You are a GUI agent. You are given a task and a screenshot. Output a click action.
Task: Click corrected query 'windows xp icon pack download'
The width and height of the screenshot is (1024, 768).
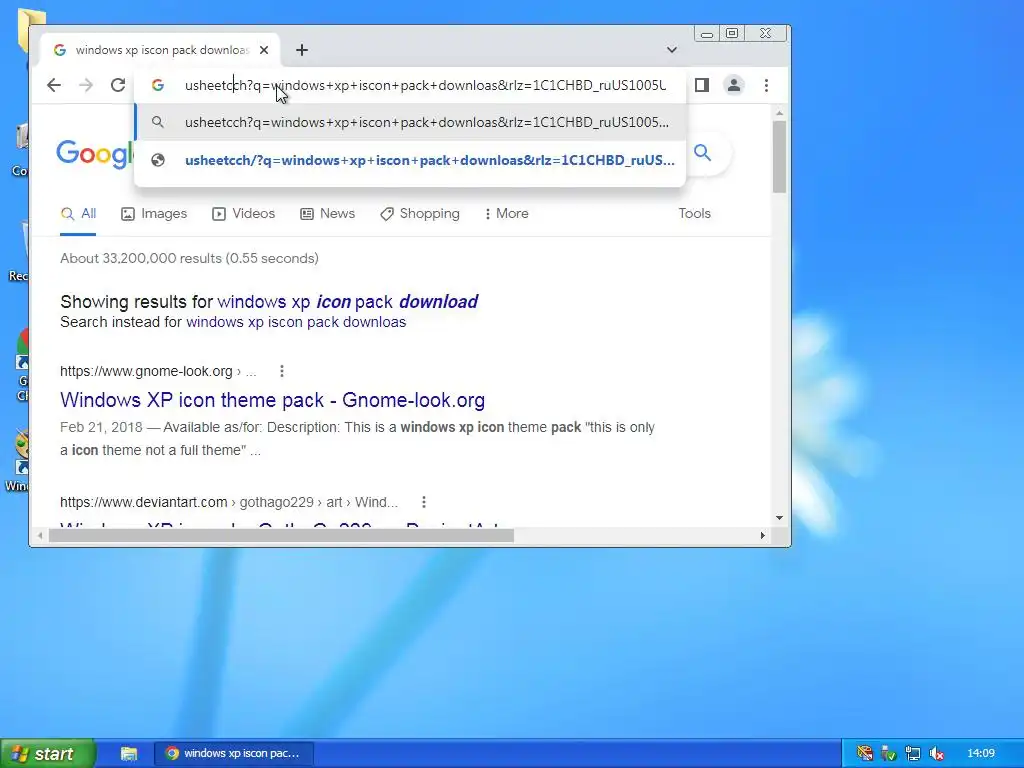point(347,302)
